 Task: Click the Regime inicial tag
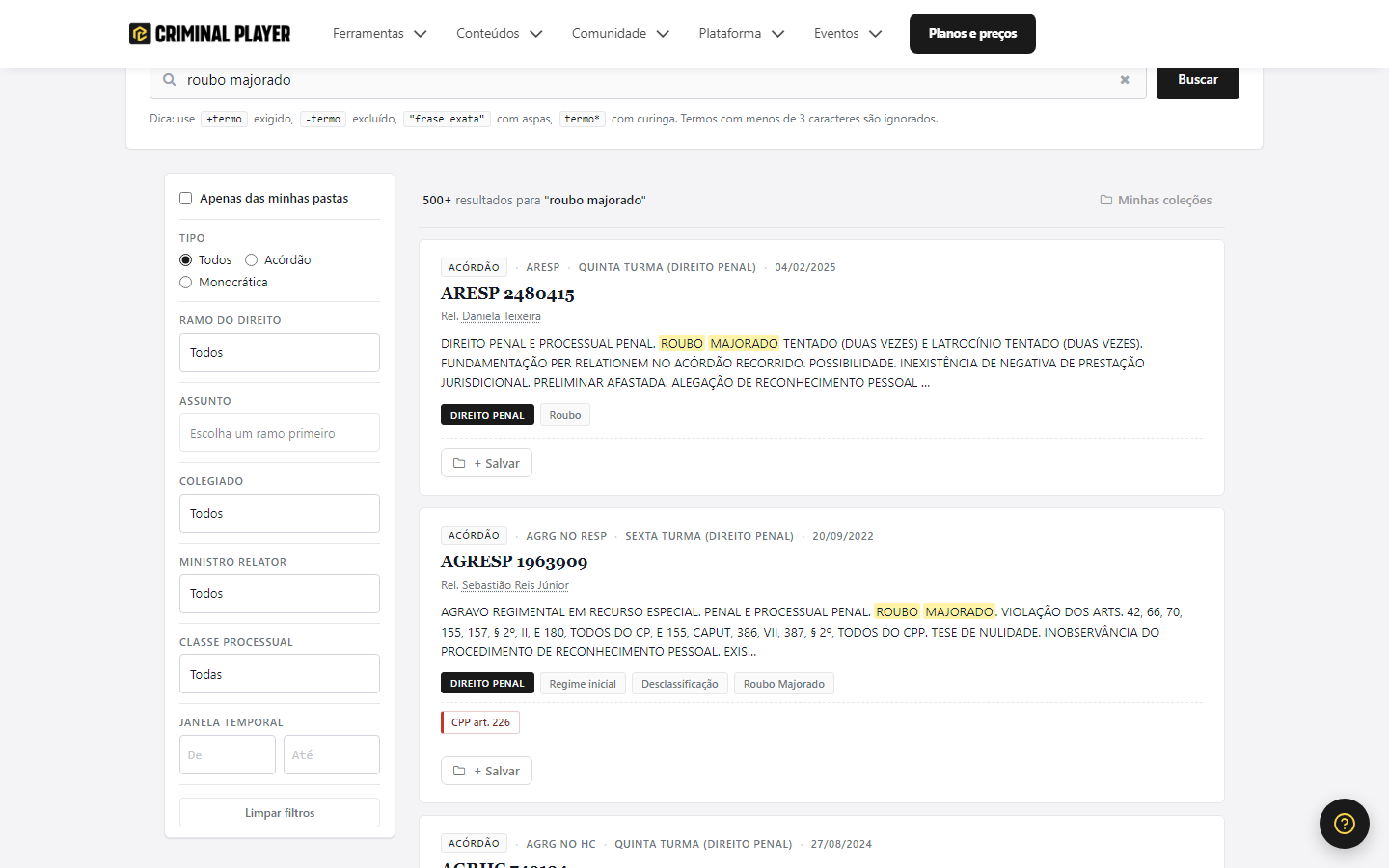point(583,684)
